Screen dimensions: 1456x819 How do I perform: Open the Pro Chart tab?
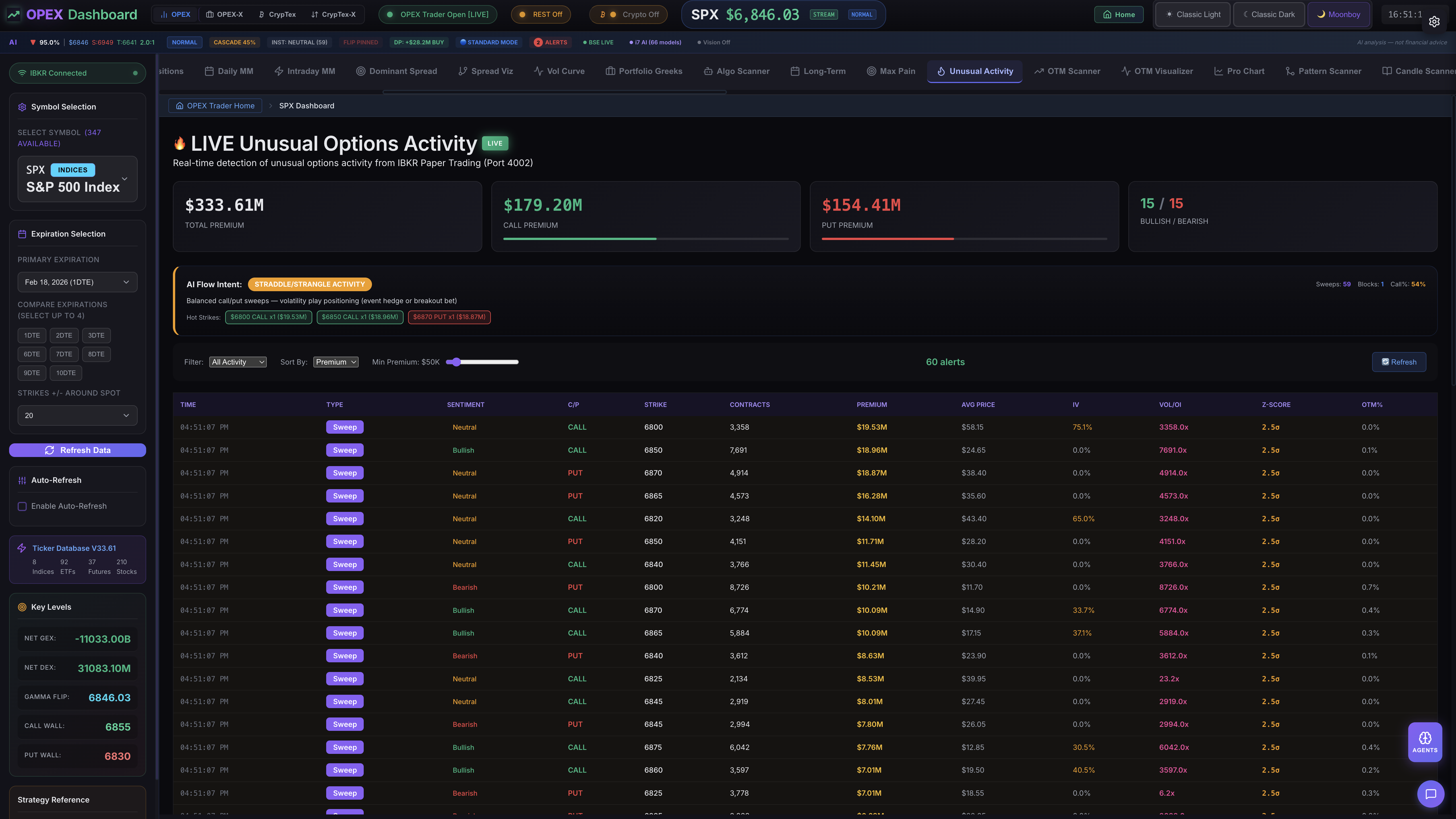tap(1239, 71)
